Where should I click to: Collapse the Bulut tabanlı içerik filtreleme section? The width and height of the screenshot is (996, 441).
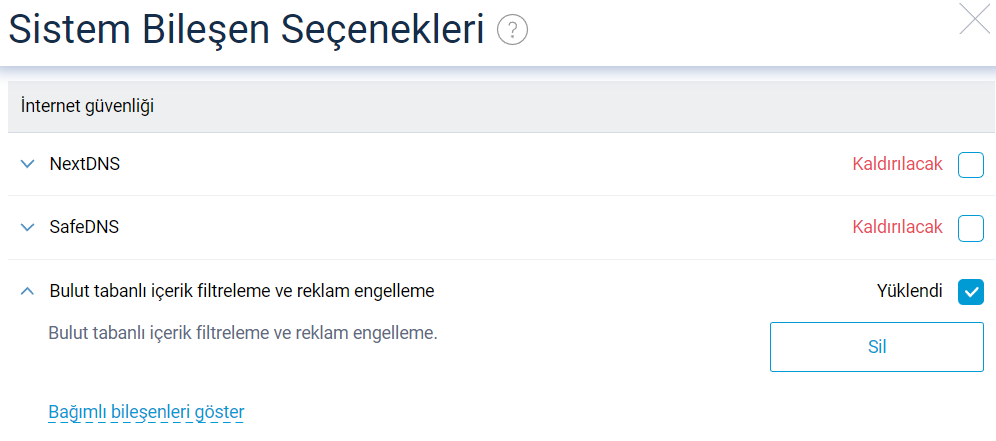coord(27,292)
